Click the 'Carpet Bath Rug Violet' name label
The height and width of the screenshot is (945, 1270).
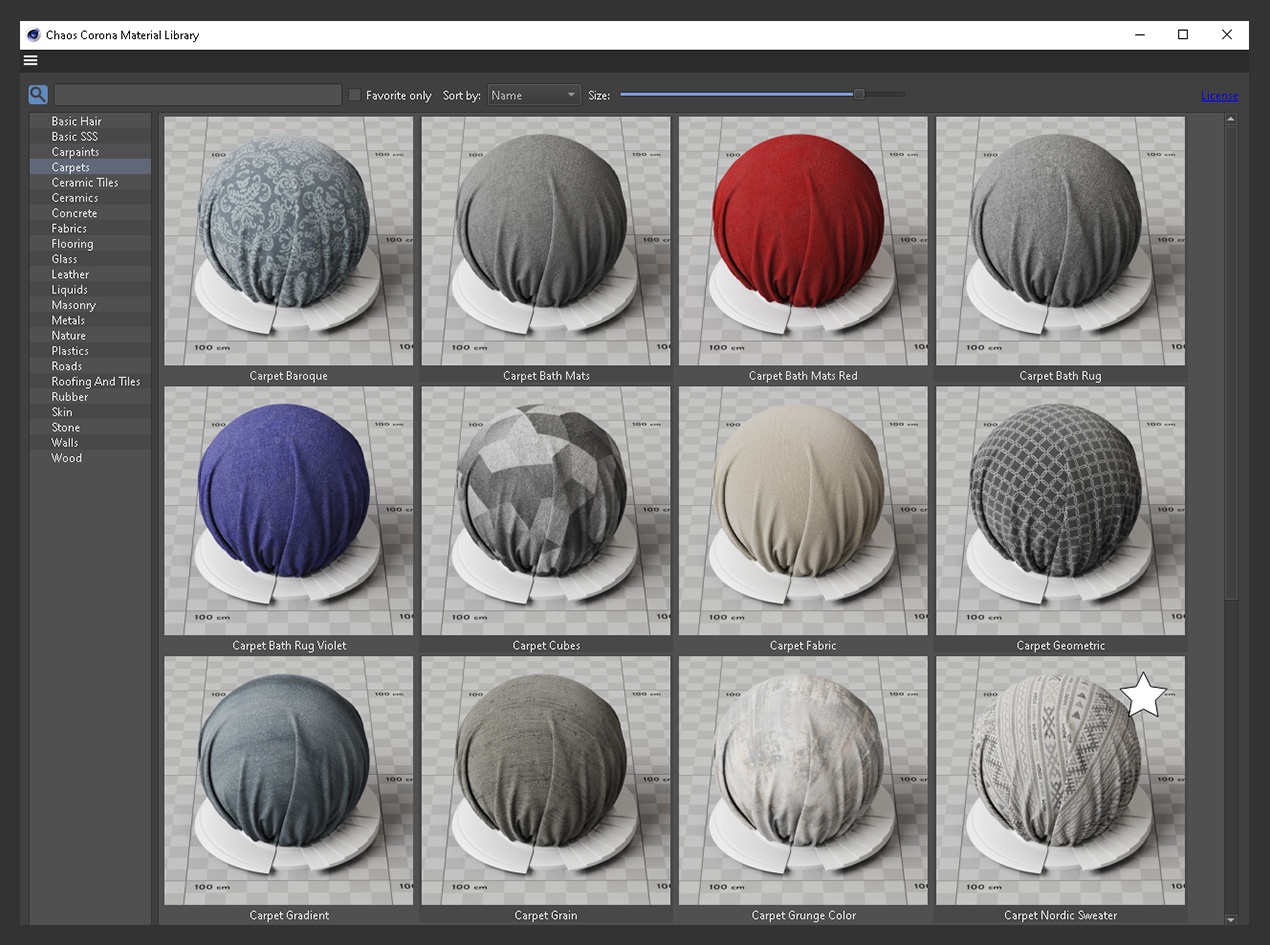pos(289,646)
